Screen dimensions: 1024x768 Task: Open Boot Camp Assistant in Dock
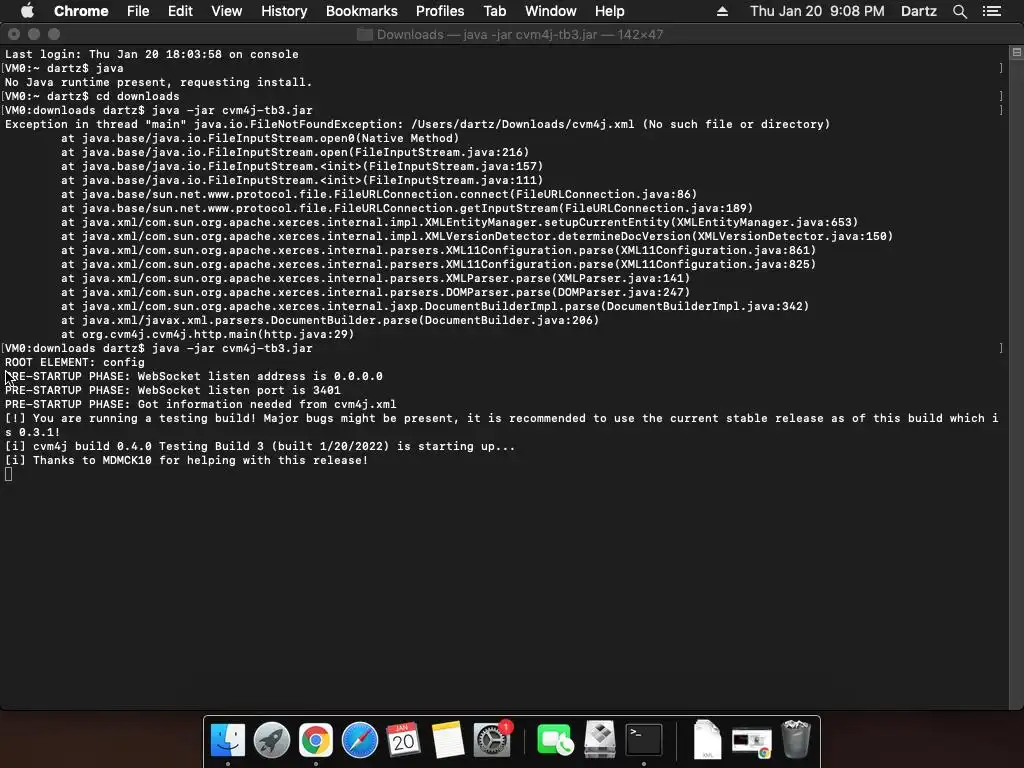coord(599,740)
